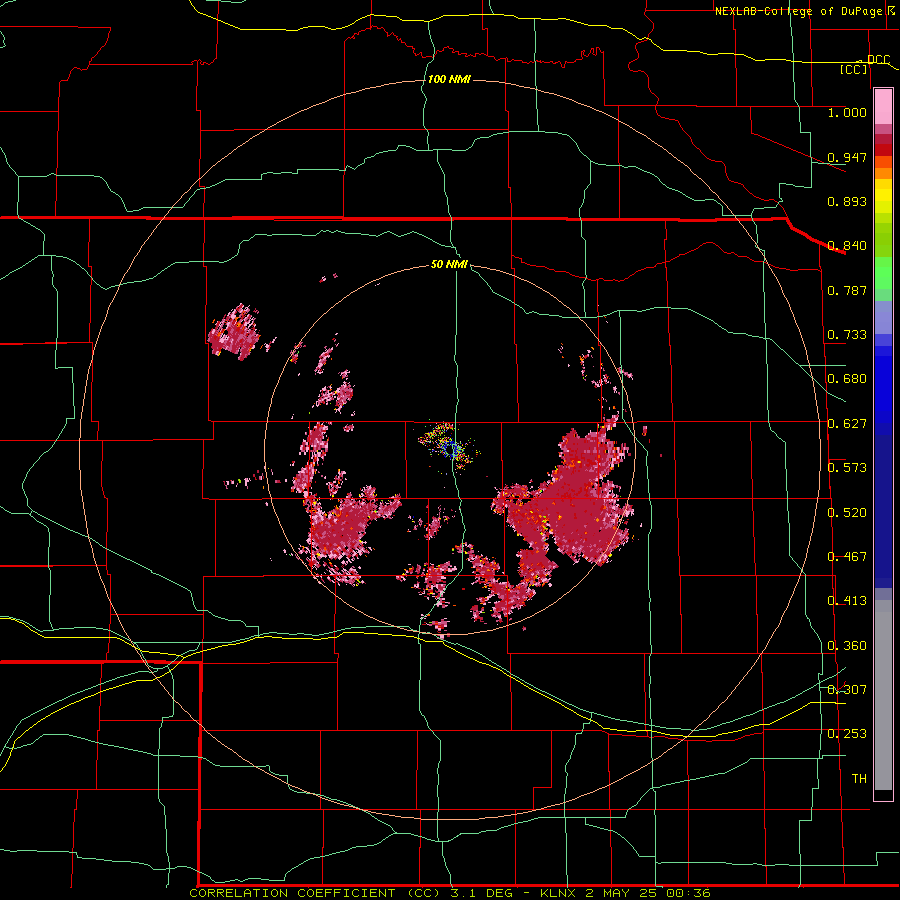Viewport: 900px width, 900px height.
Task: Click the 0.787 legend value
Action: click(847, 290)
